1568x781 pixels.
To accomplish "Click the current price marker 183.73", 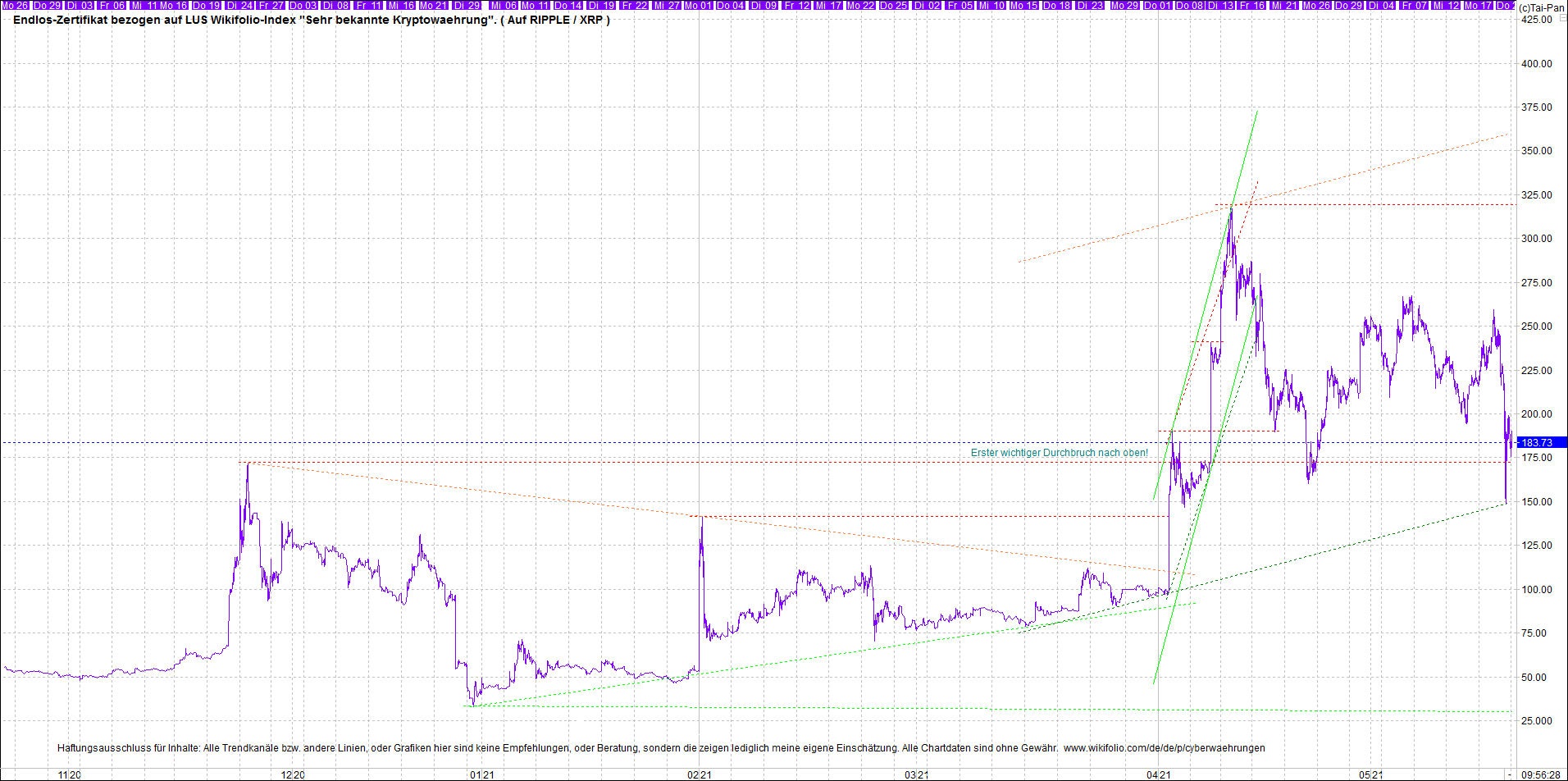I will click(x=1540, y=442).
